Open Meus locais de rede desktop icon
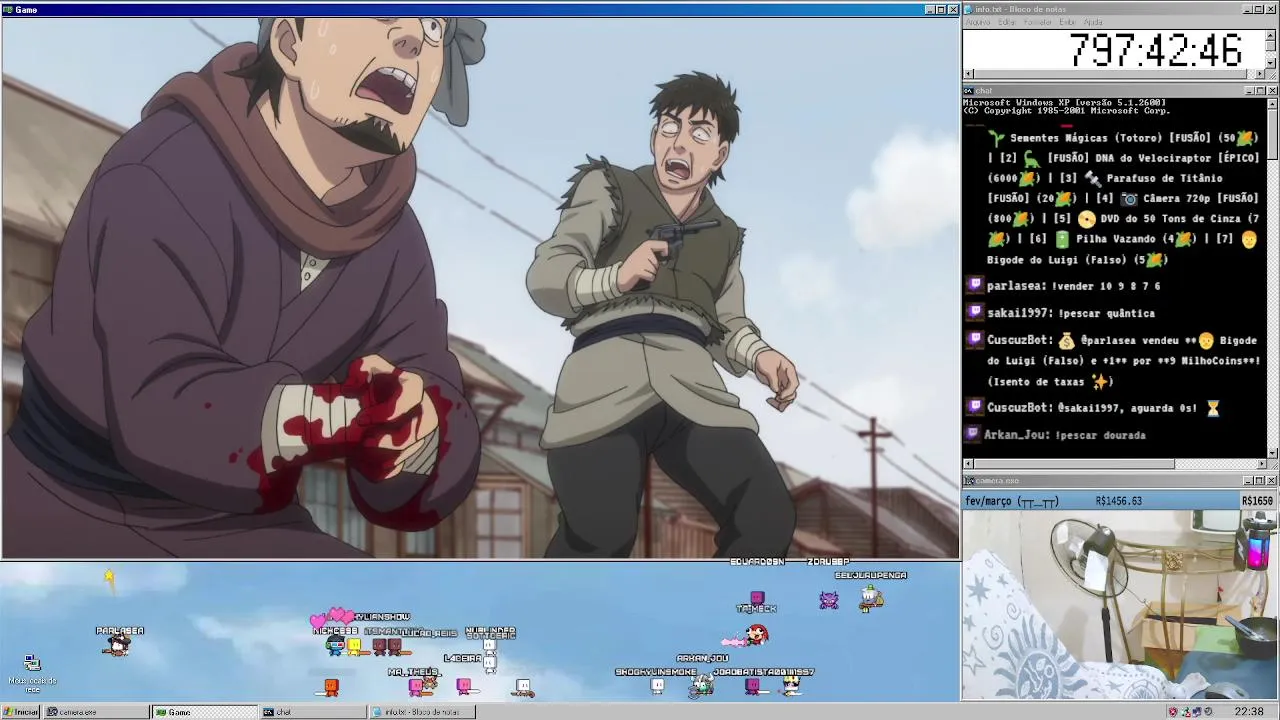This screenshot has height=720, width=1280. pos(32,673)
